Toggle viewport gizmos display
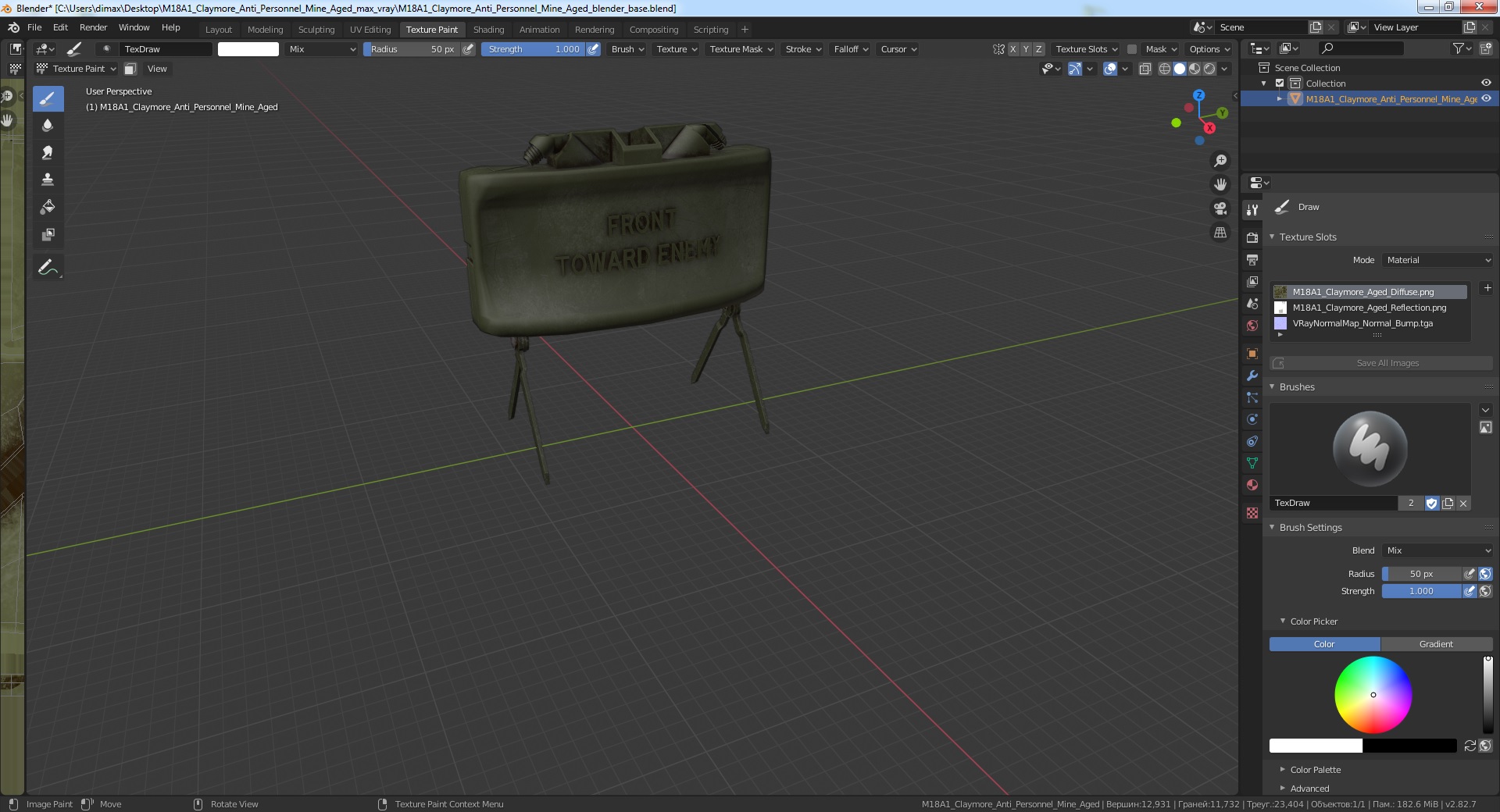This screenshot has width=1500, height=812. (x=1075, y=69)
